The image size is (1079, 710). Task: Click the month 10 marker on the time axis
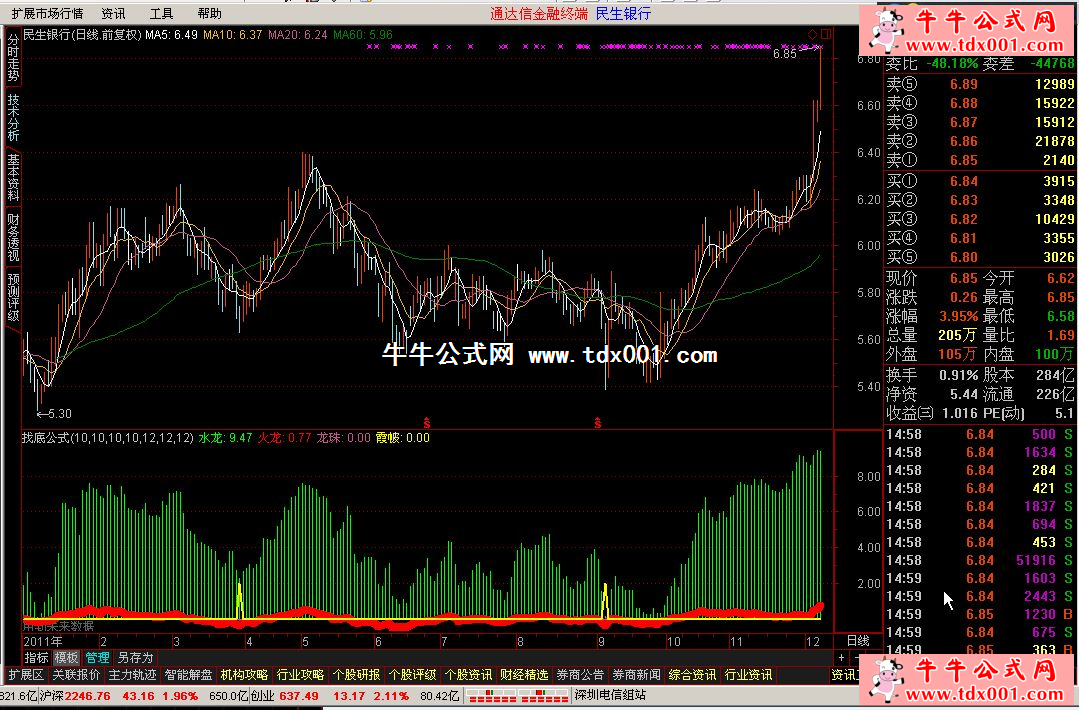673,641
